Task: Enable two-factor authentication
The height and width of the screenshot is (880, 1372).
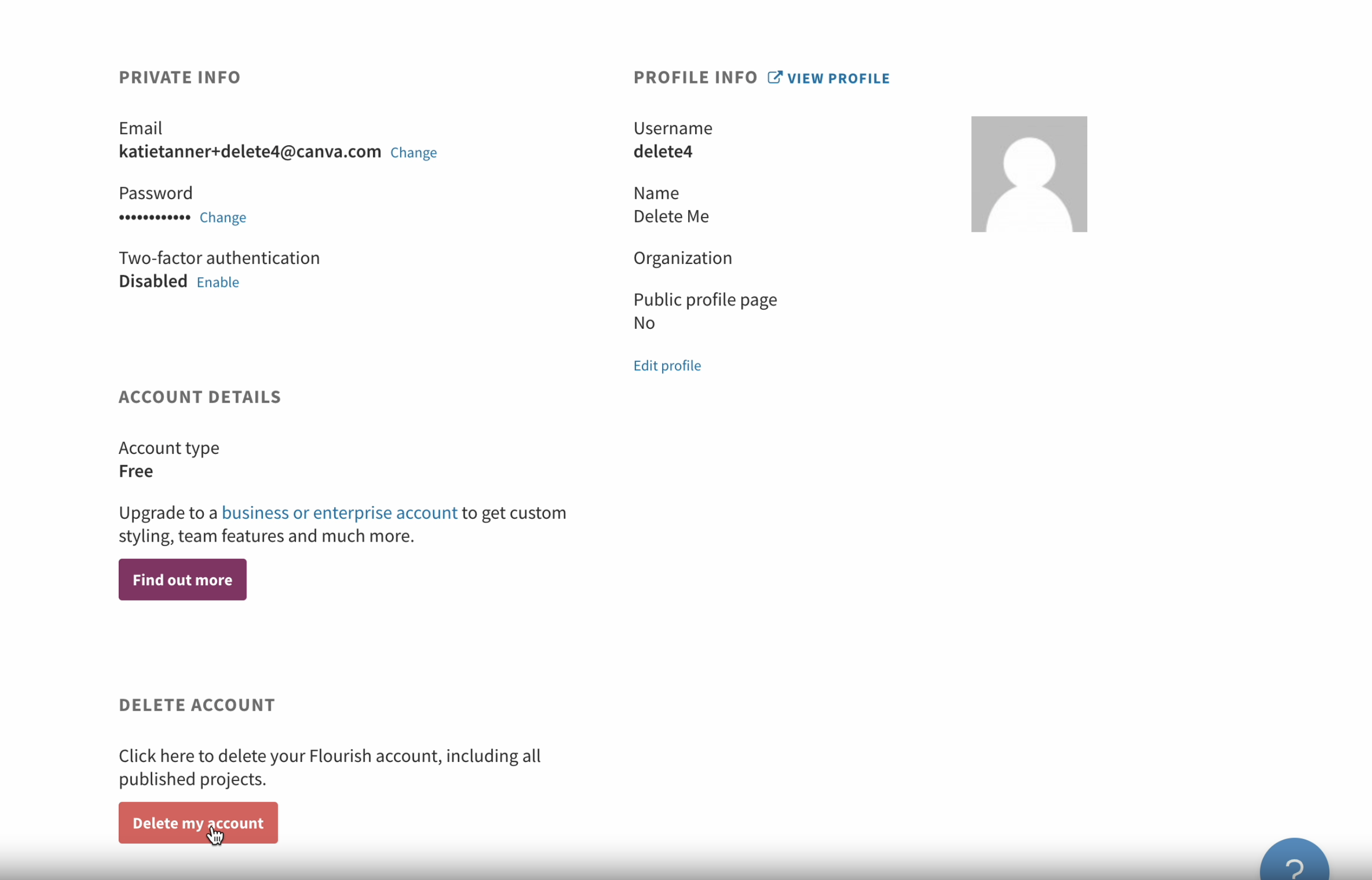Action: click(218, 283)
